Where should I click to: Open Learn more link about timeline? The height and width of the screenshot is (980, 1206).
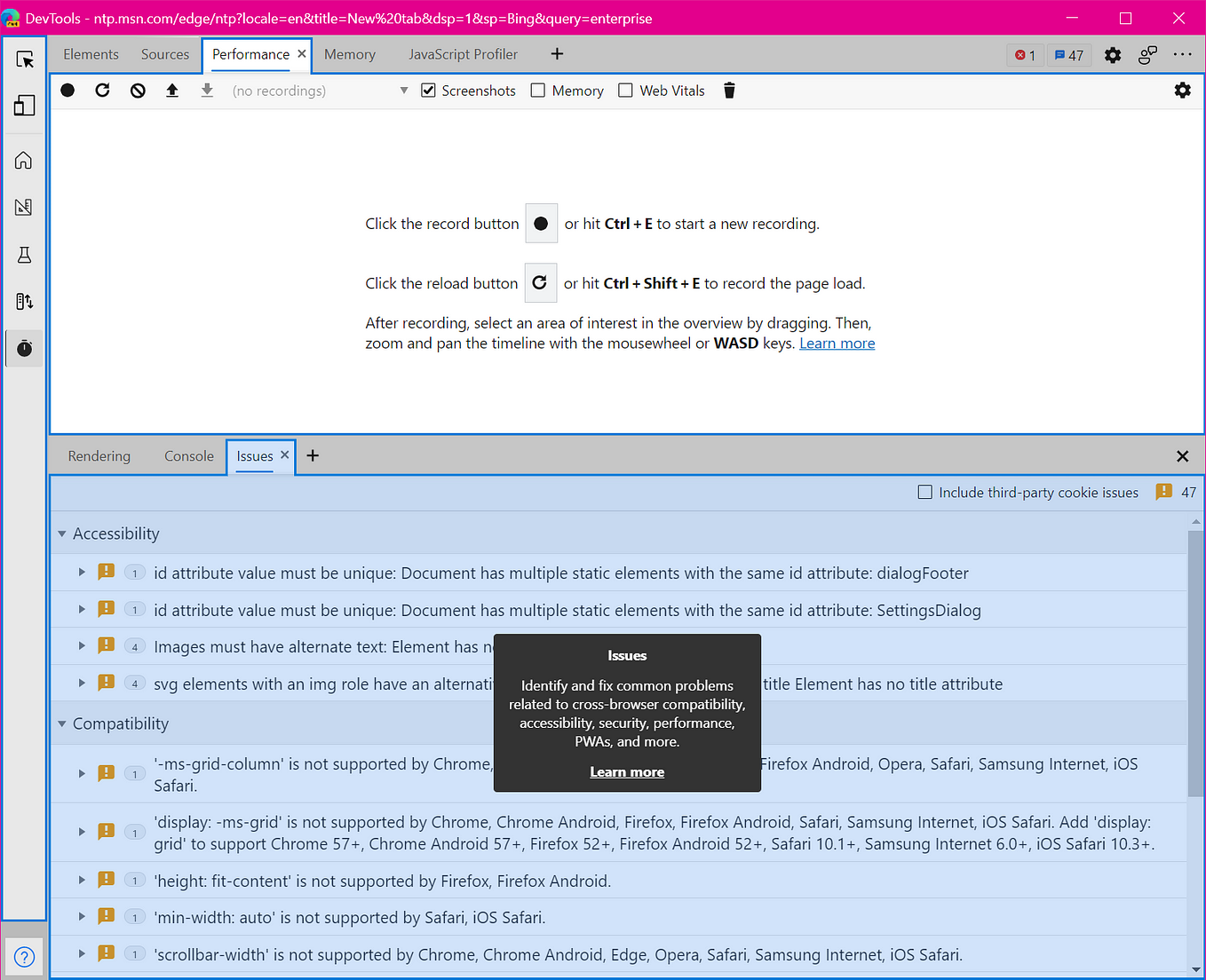837,344
